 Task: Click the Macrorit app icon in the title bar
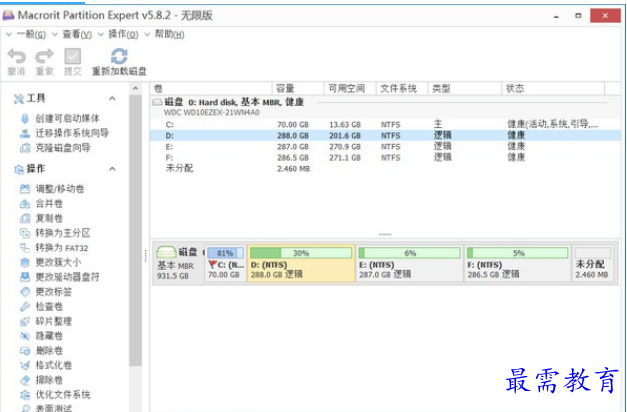click(x=8, y=16)
